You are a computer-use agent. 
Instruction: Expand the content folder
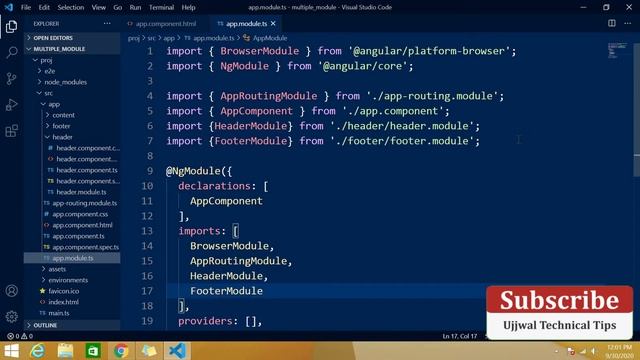tap(63, 115)
